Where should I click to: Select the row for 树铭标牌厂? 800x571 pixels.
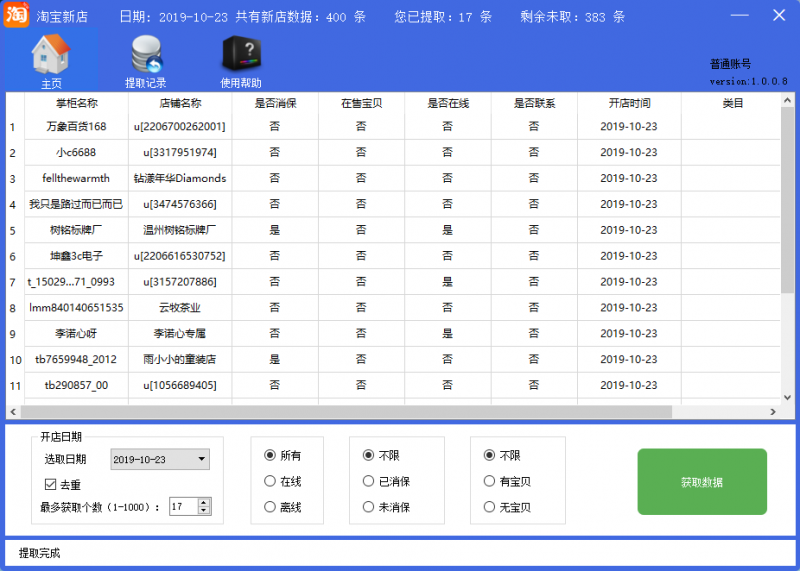pyautogui.click(x=76, y=230)
